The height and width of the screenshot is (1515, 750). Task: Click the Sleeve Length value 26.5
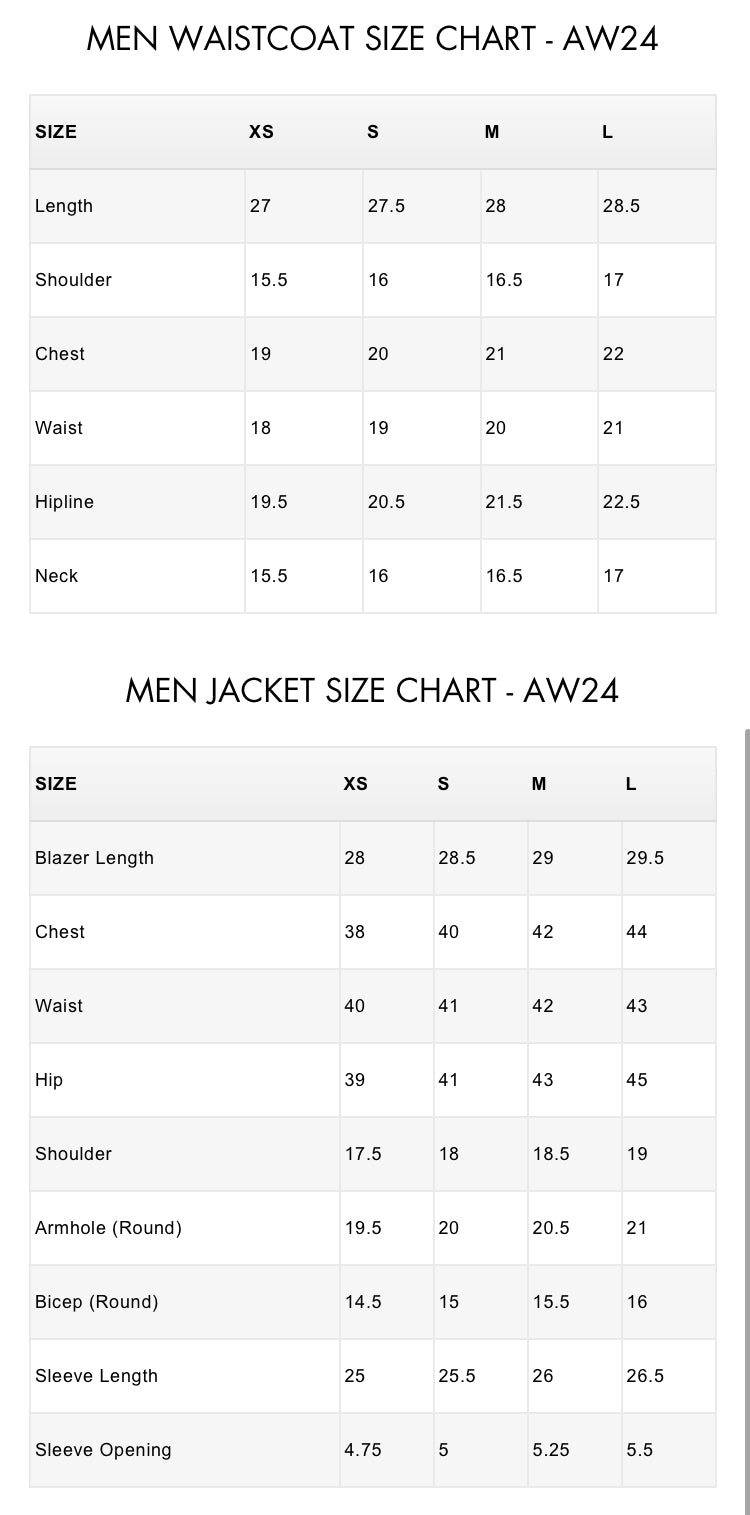coord(645,1376)
